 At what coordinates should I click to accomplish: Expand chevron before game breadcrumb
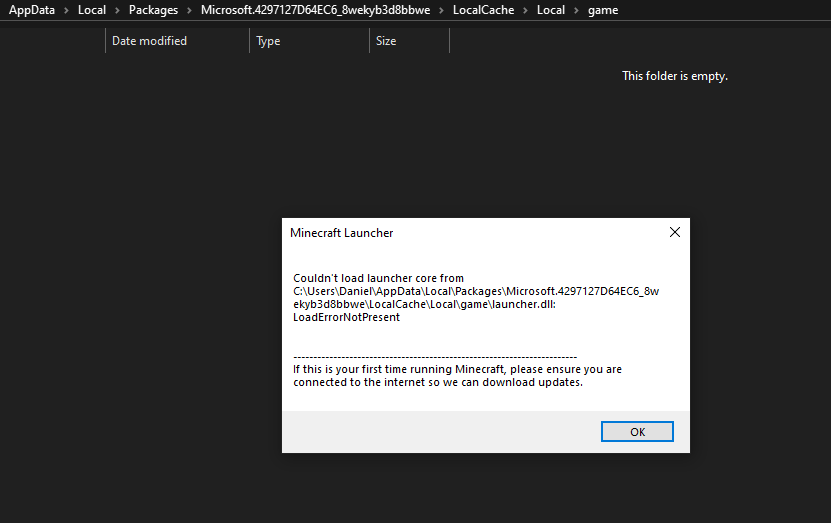click(576, 10)
